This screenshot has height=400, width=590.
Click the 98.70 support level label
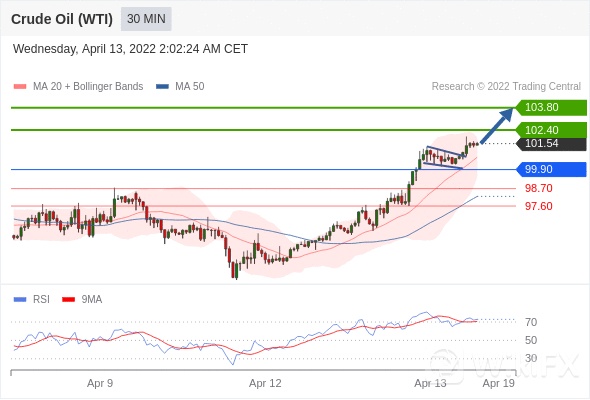(x=539, y=188)
